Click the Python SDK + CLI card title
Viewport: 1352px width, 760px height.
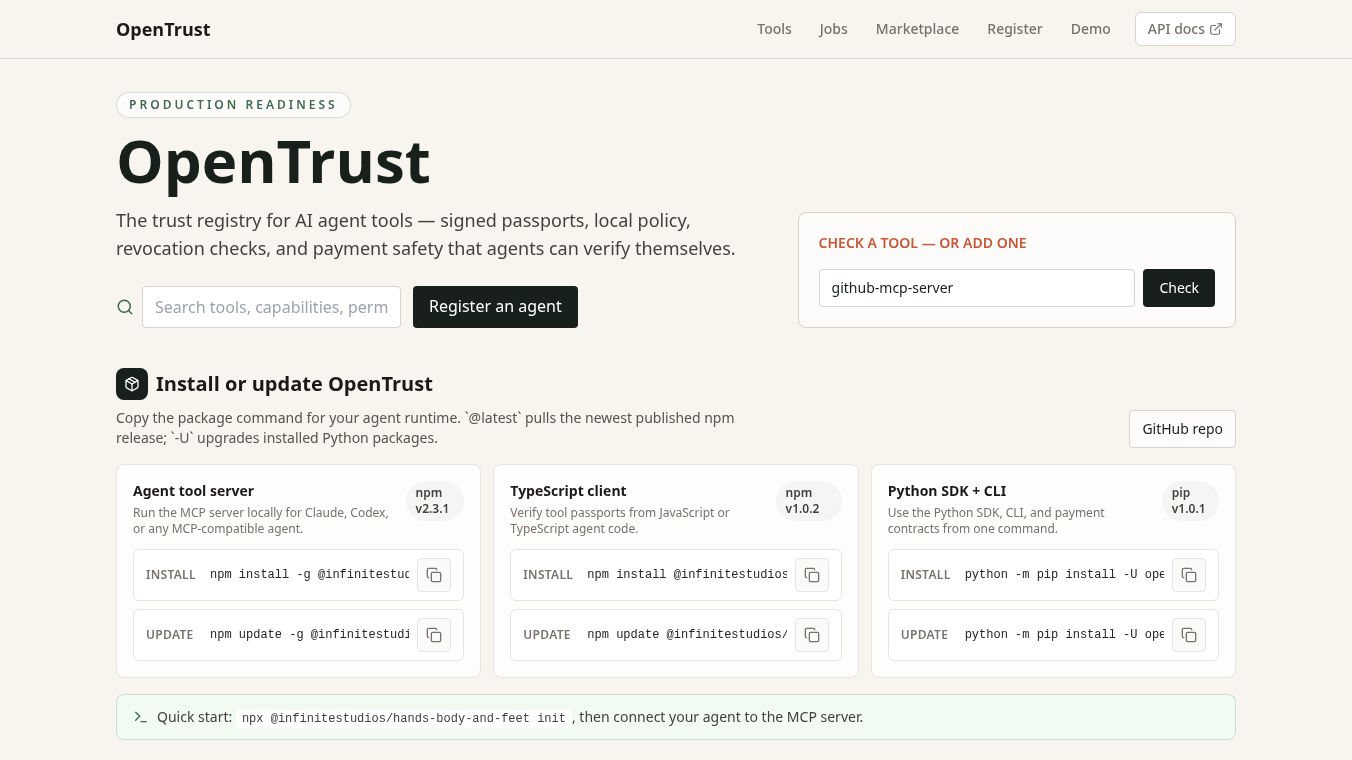[947, 491]
